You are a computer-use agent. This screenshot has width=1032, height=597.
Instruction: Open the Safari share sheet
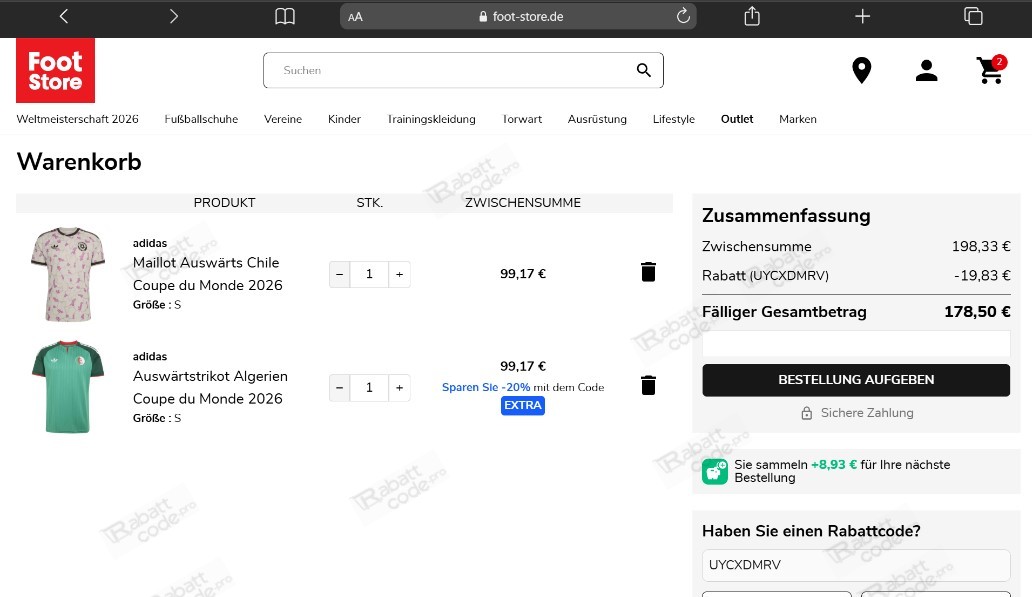click(x=752, y=16)
